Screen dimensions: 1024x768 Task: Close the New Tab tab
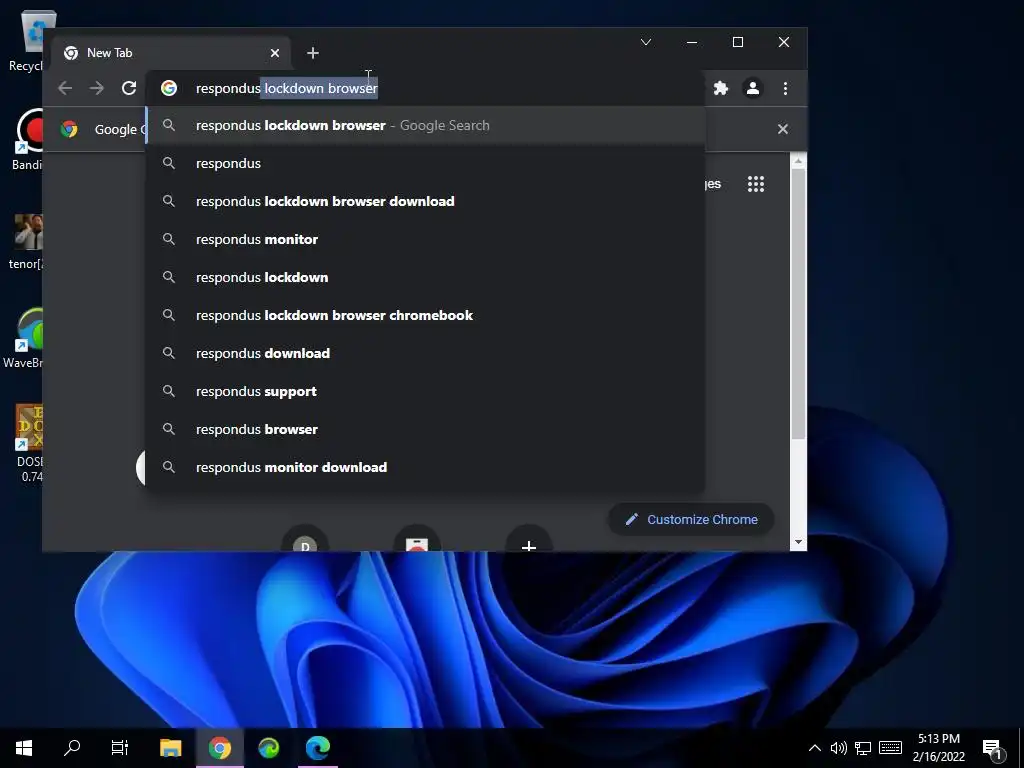(x=275, y=53)
